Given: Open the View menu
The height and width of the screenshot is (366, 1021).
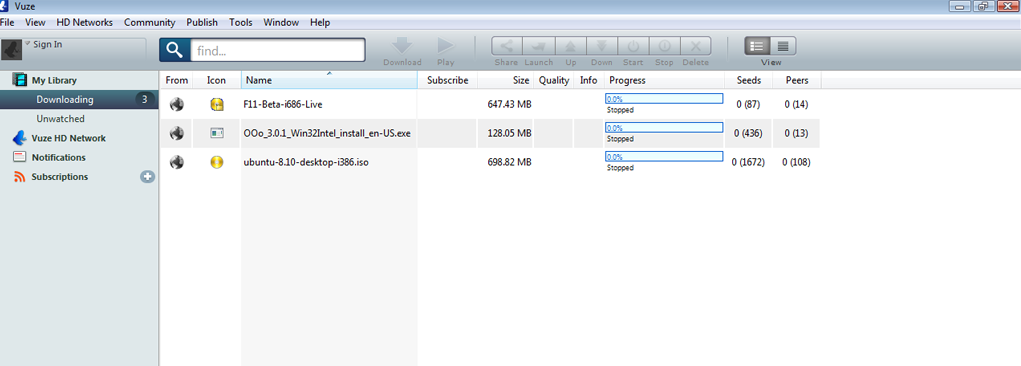Looking at the screenshot, I should point(35,22).
